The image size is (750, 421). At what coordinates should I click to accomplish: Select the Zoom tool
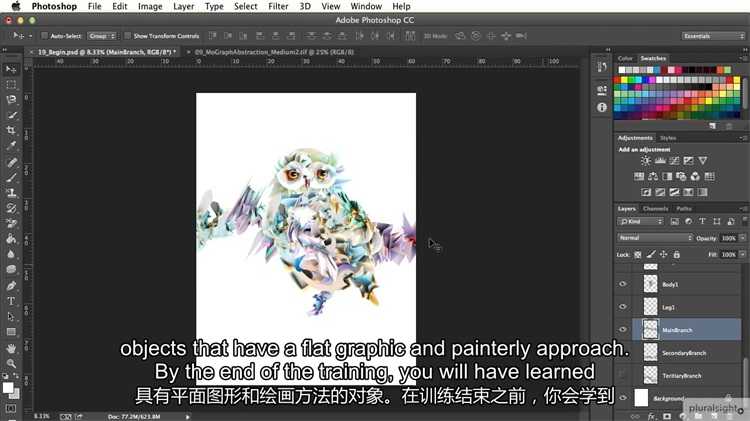click(11, 364)
